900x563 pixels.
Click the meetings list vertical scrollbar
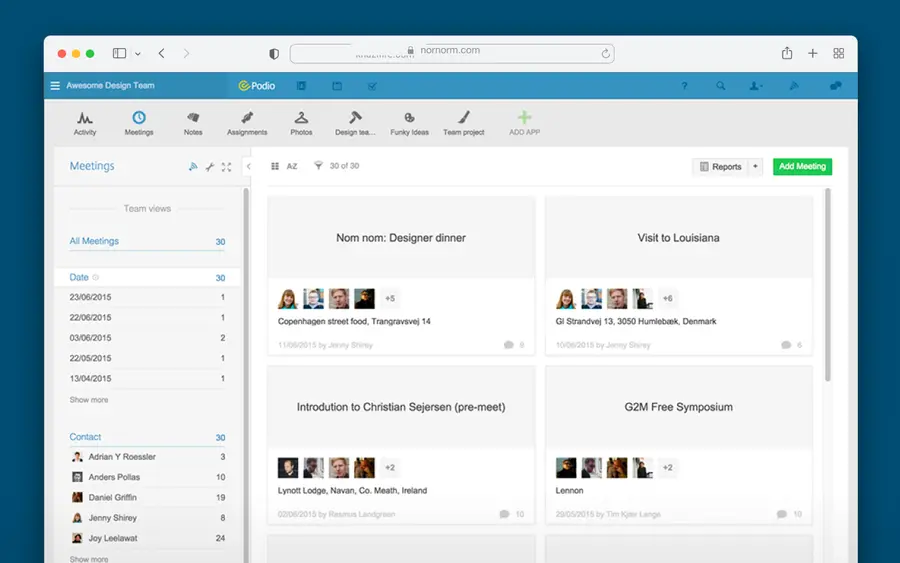pos(828,285)
